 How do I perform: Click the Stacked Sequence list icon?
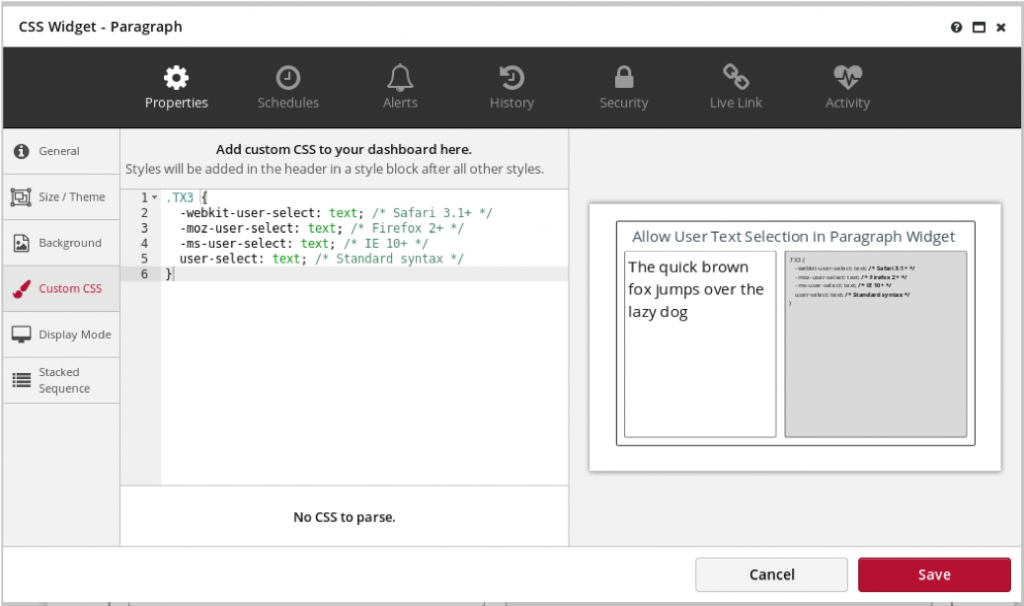pyautogui.click(x=22, y=380)
